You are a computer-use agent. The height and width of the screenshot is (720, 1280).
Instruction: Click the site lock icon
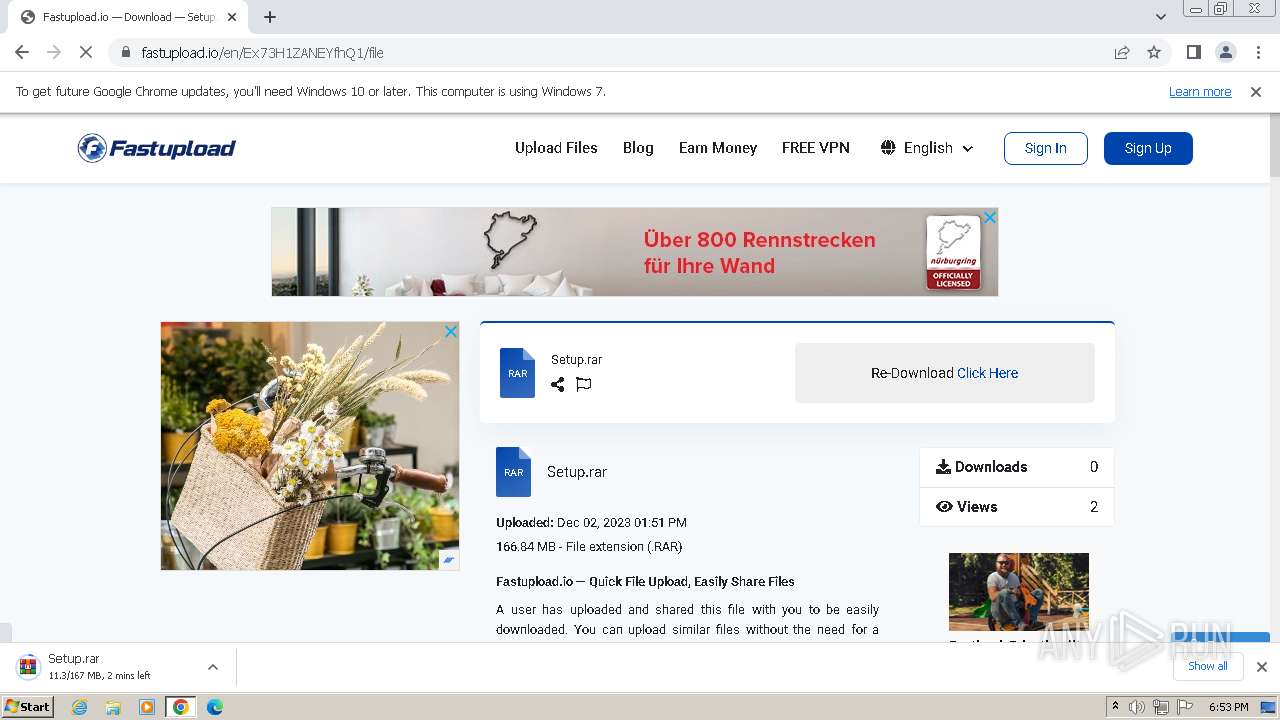(126, 52)
